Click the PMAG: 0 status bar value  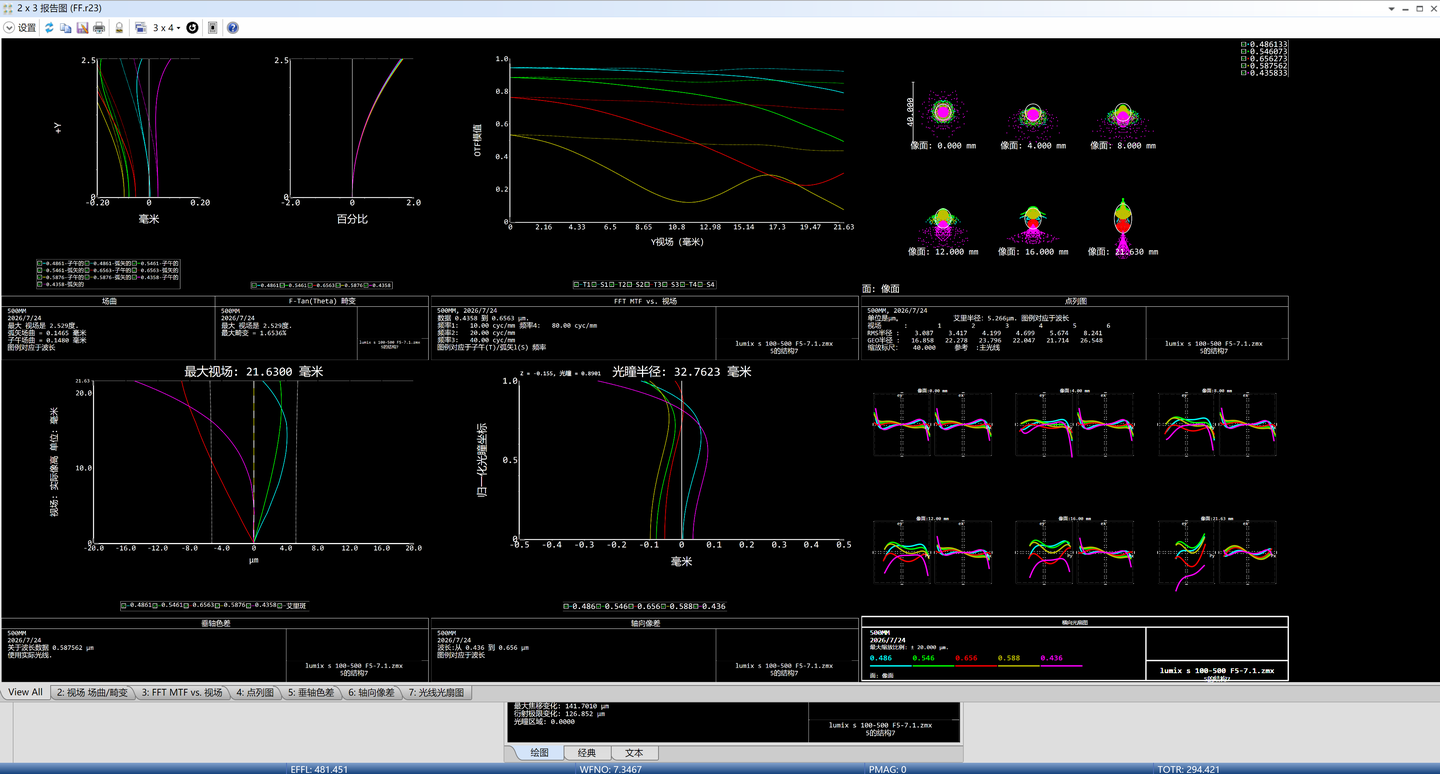889,769
